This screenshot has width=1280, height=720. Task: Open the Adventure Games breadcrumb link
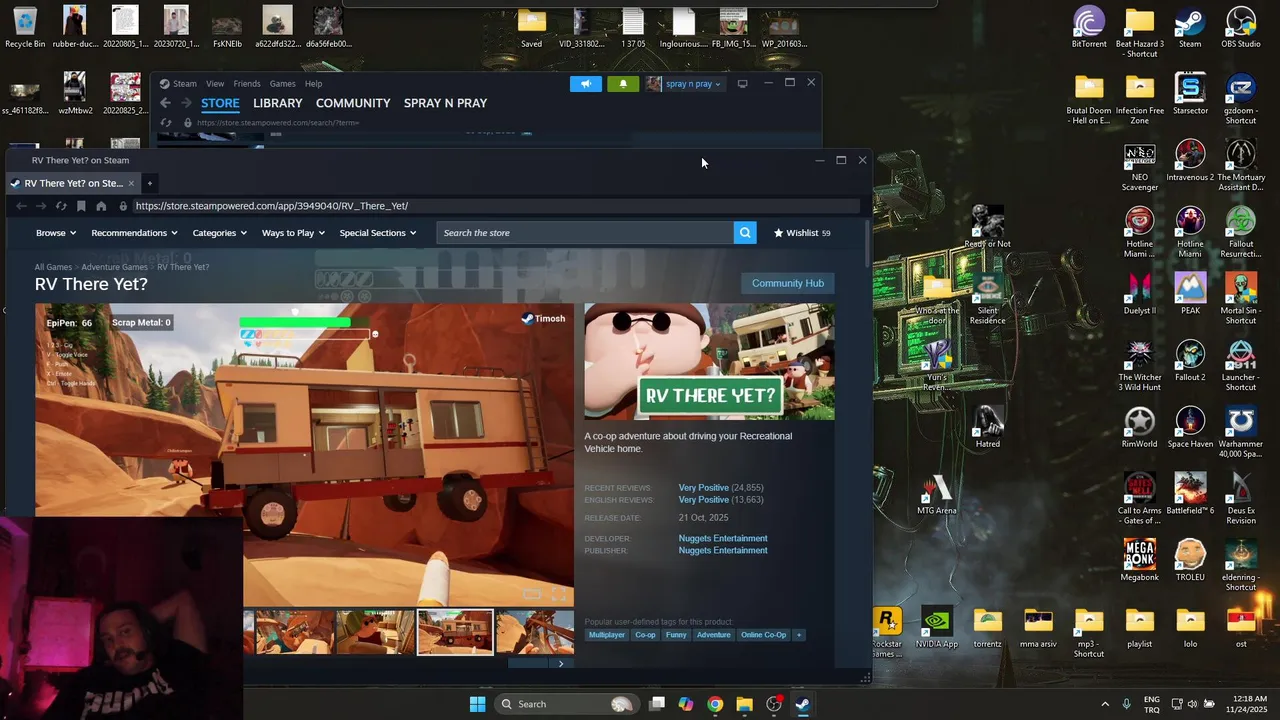pos(114,267)
